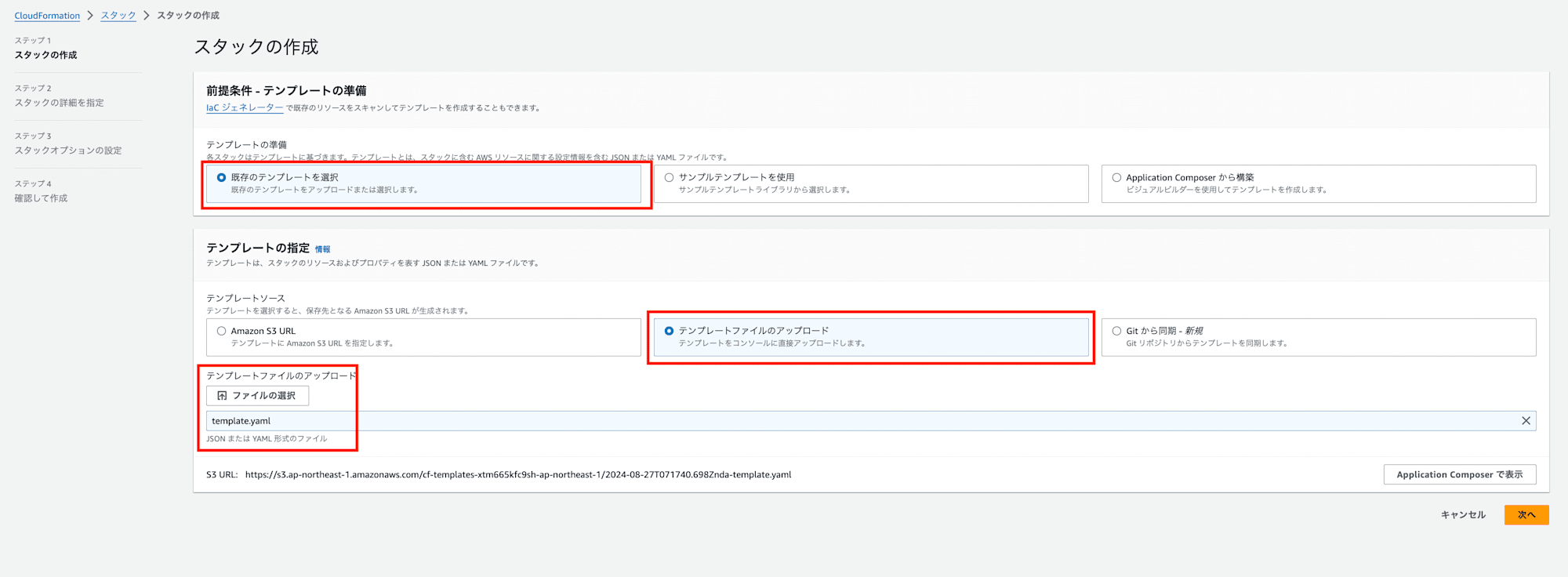Viewport: 1568px width, 577px height.
Task: Open Application Composer で表示 button
Action: pos(1459,474)
